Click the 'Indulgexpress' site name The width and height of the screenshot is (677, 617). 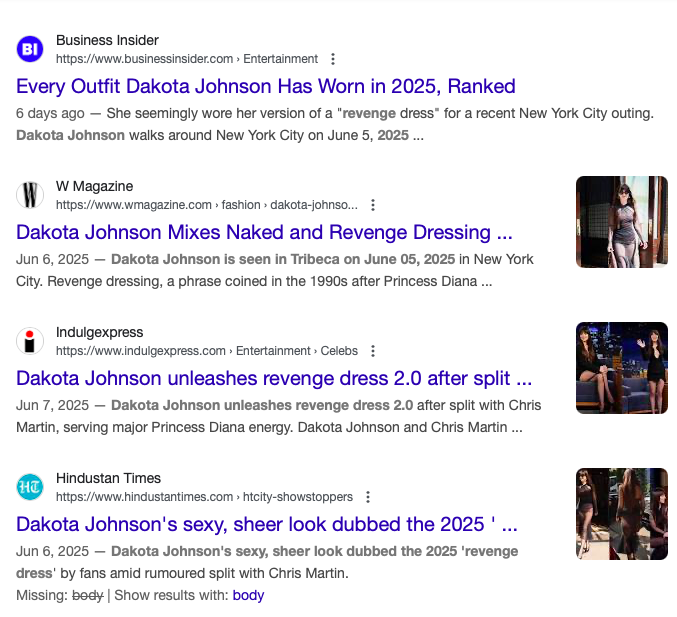click(99, 332)
